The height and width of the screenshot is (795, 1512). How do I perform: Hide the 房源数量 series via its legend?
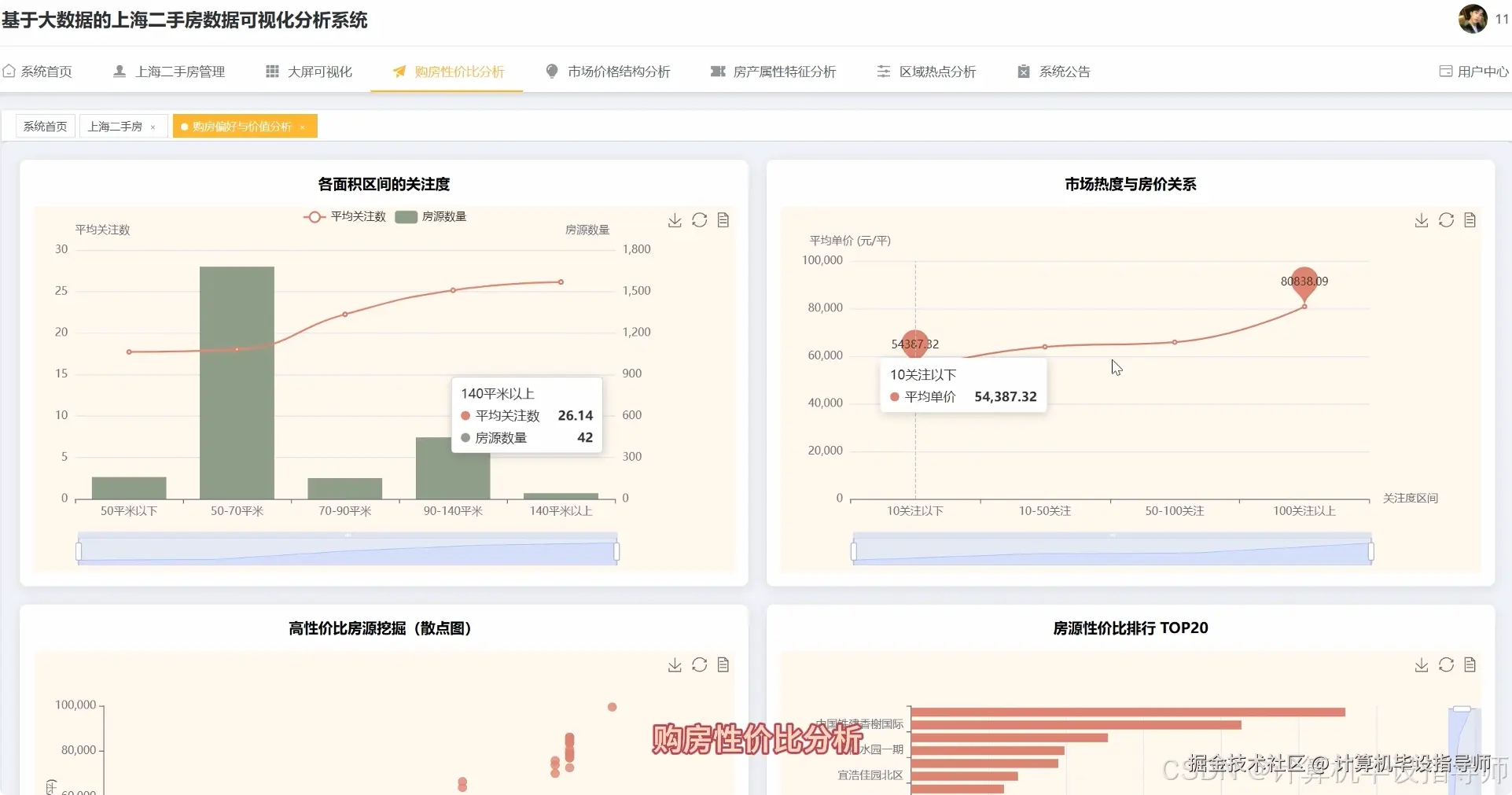click(x=432, y=217)
